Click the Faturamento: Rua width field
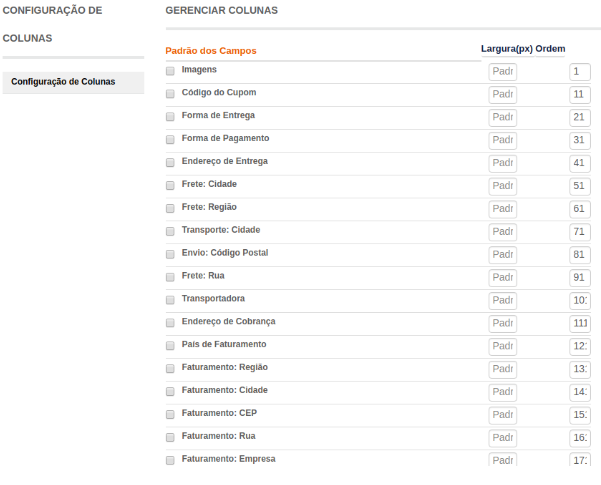 503,438
